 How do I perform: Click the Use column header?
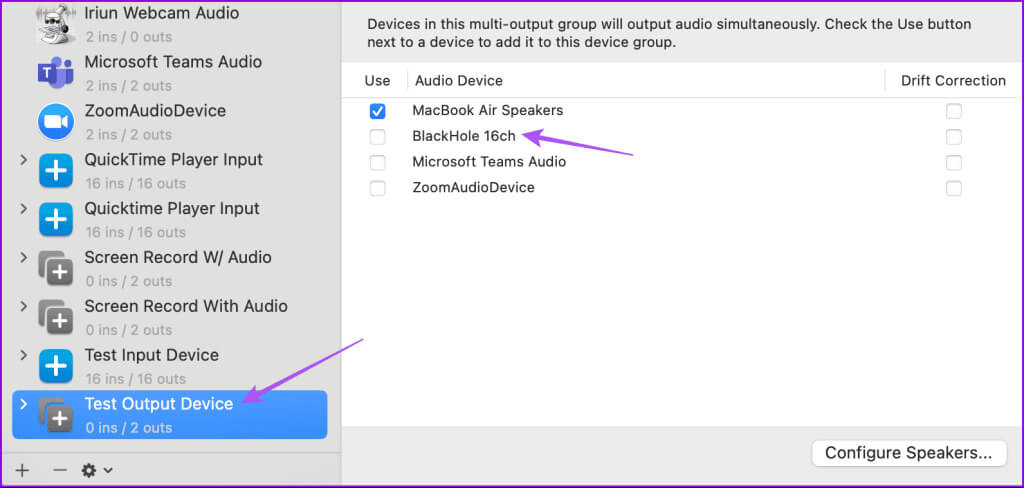coord(377,80)
